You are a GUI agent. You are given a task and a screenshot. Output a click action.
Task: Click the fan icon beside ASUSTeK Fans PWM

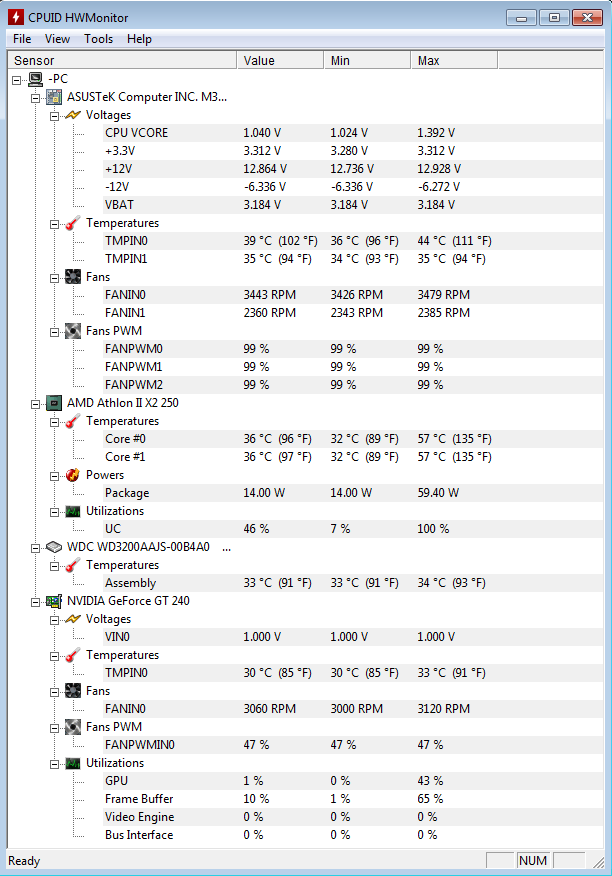pos(73,331)
